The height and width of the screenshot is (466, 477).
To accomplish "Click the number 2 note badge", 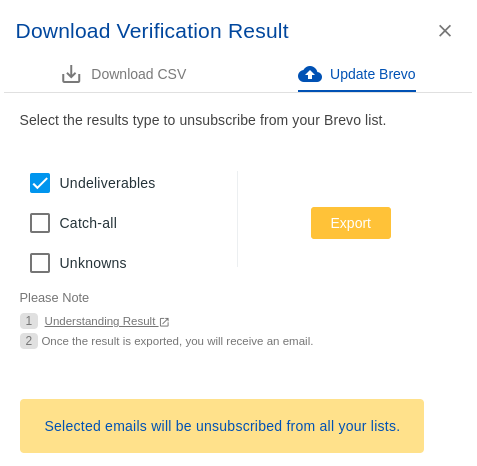I will pos(29,341).
